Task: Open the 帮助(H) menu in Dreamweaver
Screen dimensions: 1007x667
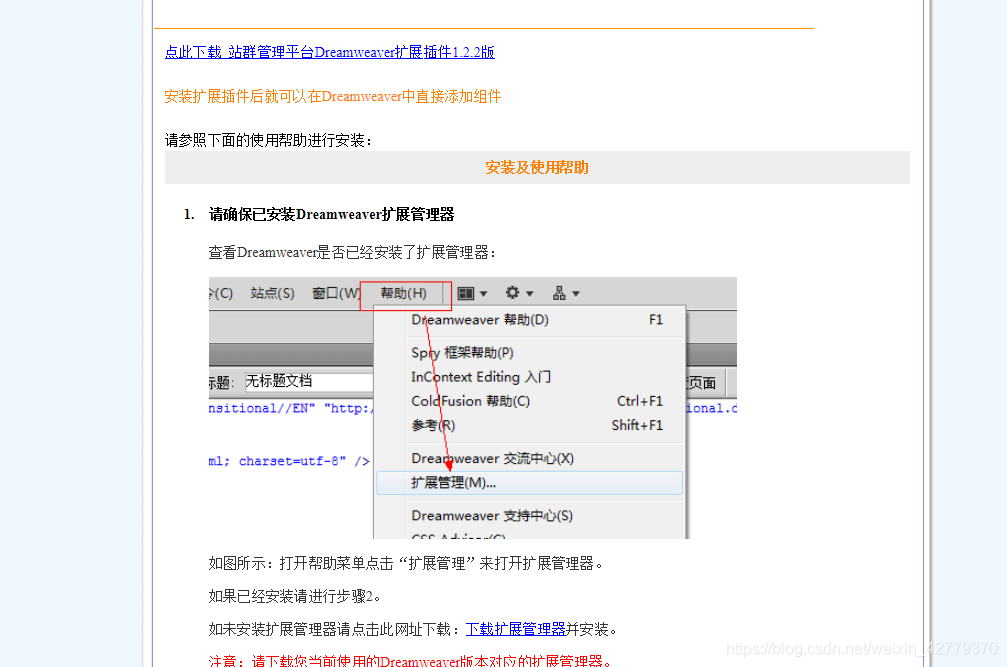Action: click(403, 293)
